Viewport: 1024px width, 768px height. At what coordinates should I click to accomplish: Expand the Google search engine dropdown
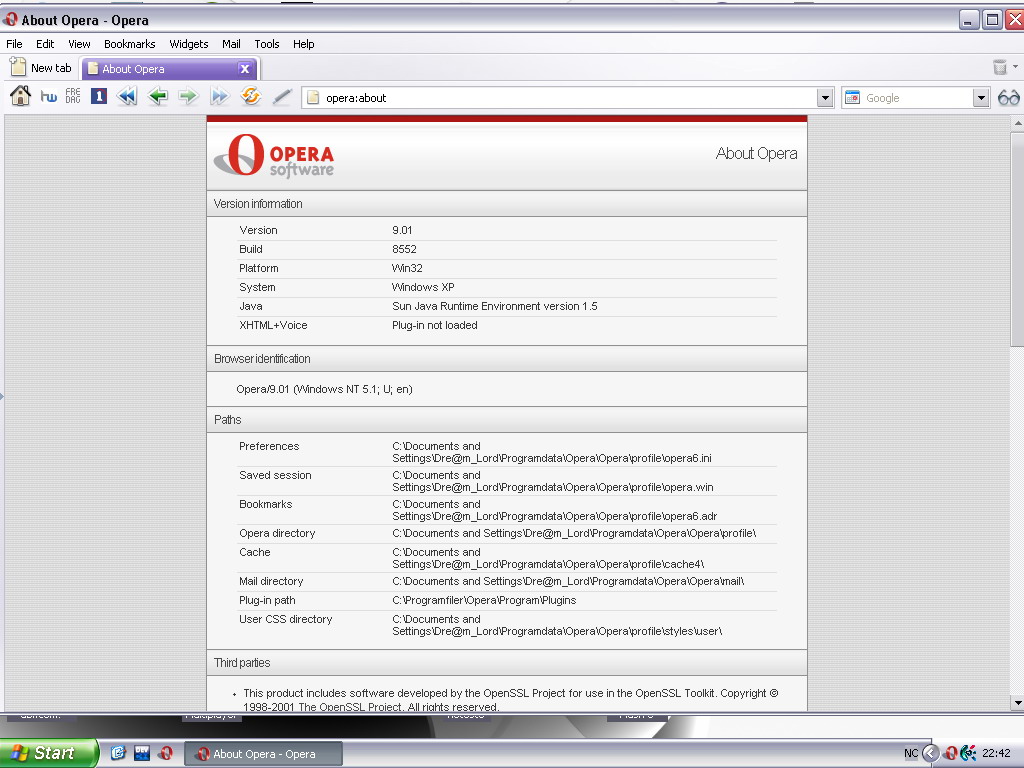click(981, 98)
